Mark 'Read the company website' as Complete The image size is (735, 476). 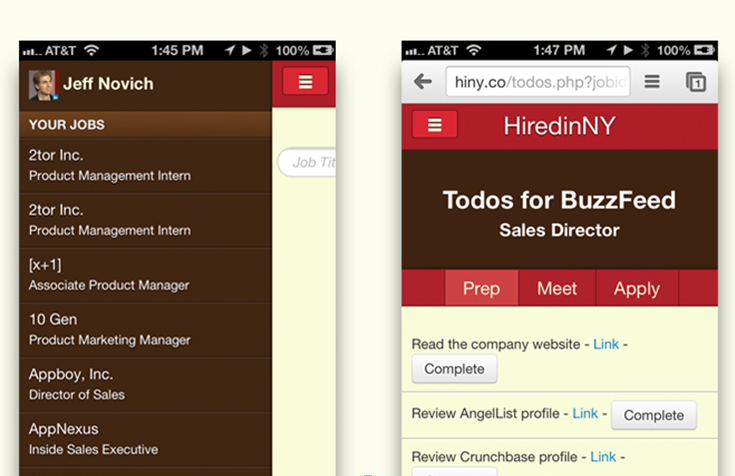click(454, 369)
